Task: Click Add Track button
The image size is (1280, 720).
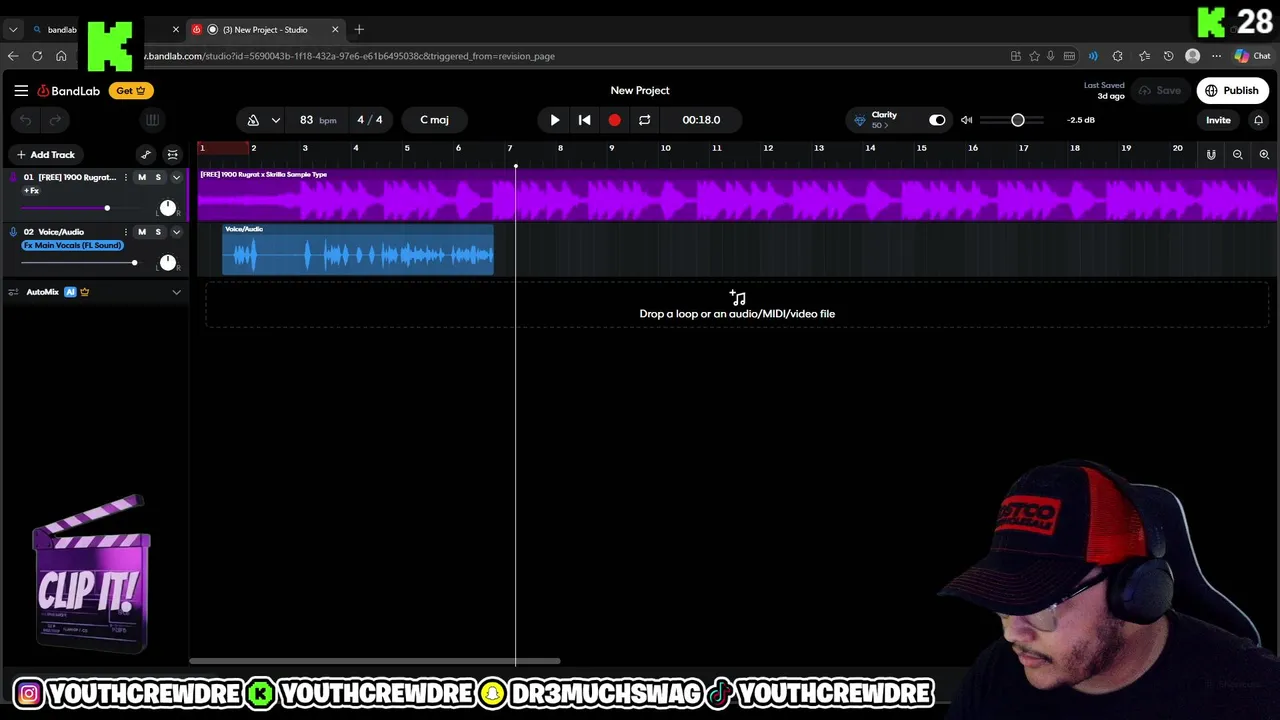Action: [45, 155]
